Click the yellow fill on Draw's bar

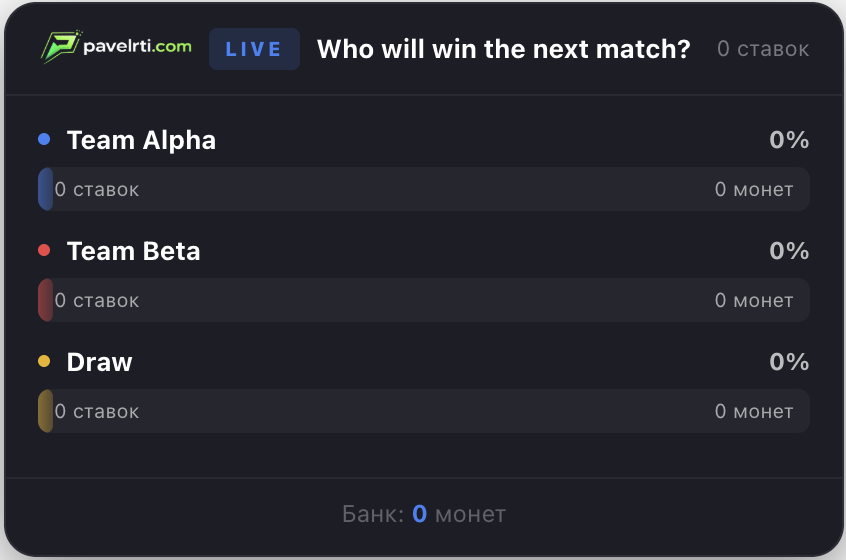pos(45,411)
